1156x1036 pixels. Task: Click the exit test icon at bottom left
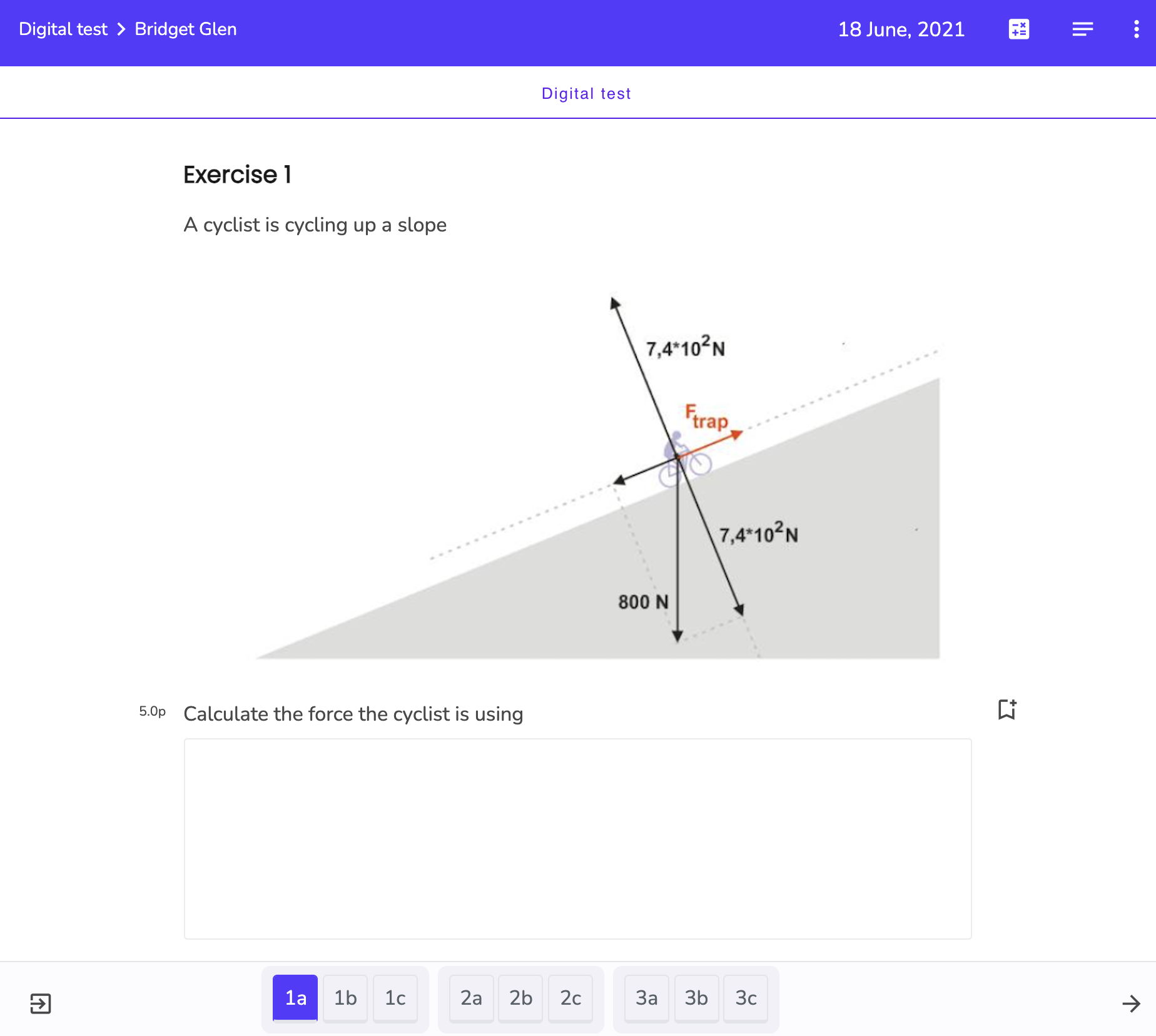(x=41, y=1003)
